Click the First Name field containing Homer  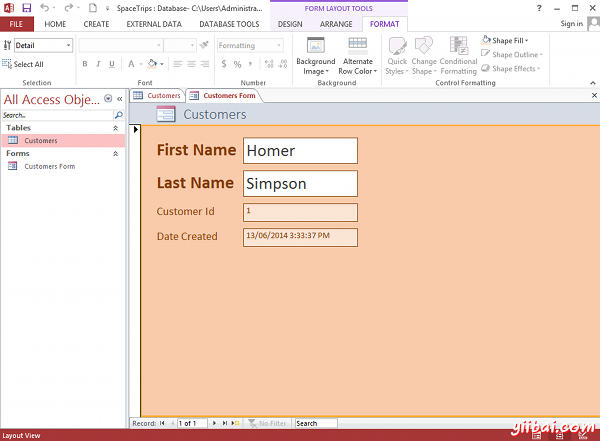coord(300,151)
